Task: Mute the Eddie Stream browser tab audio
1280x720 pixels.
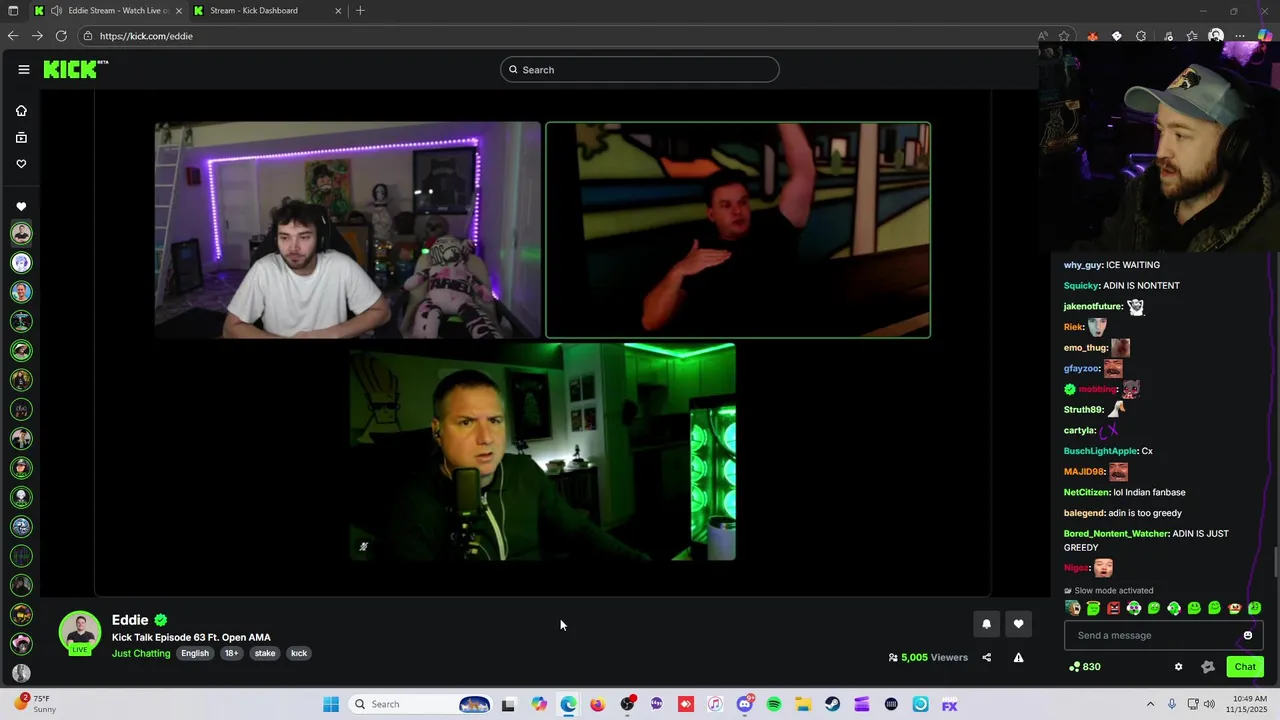Action: point(56,11)
